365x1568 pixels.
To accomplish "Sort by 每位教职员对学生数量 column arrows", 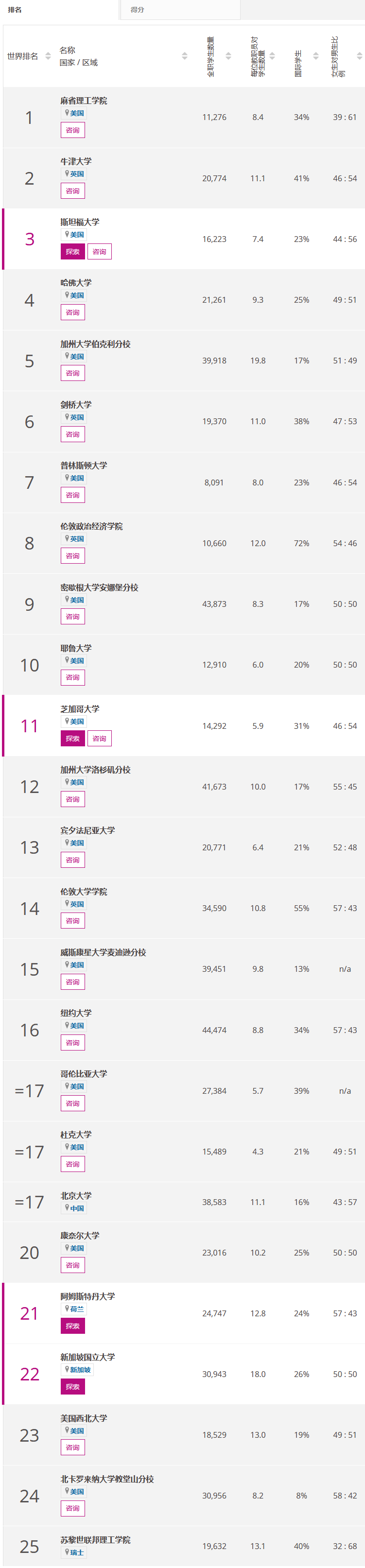I will (x=272, y=56).
